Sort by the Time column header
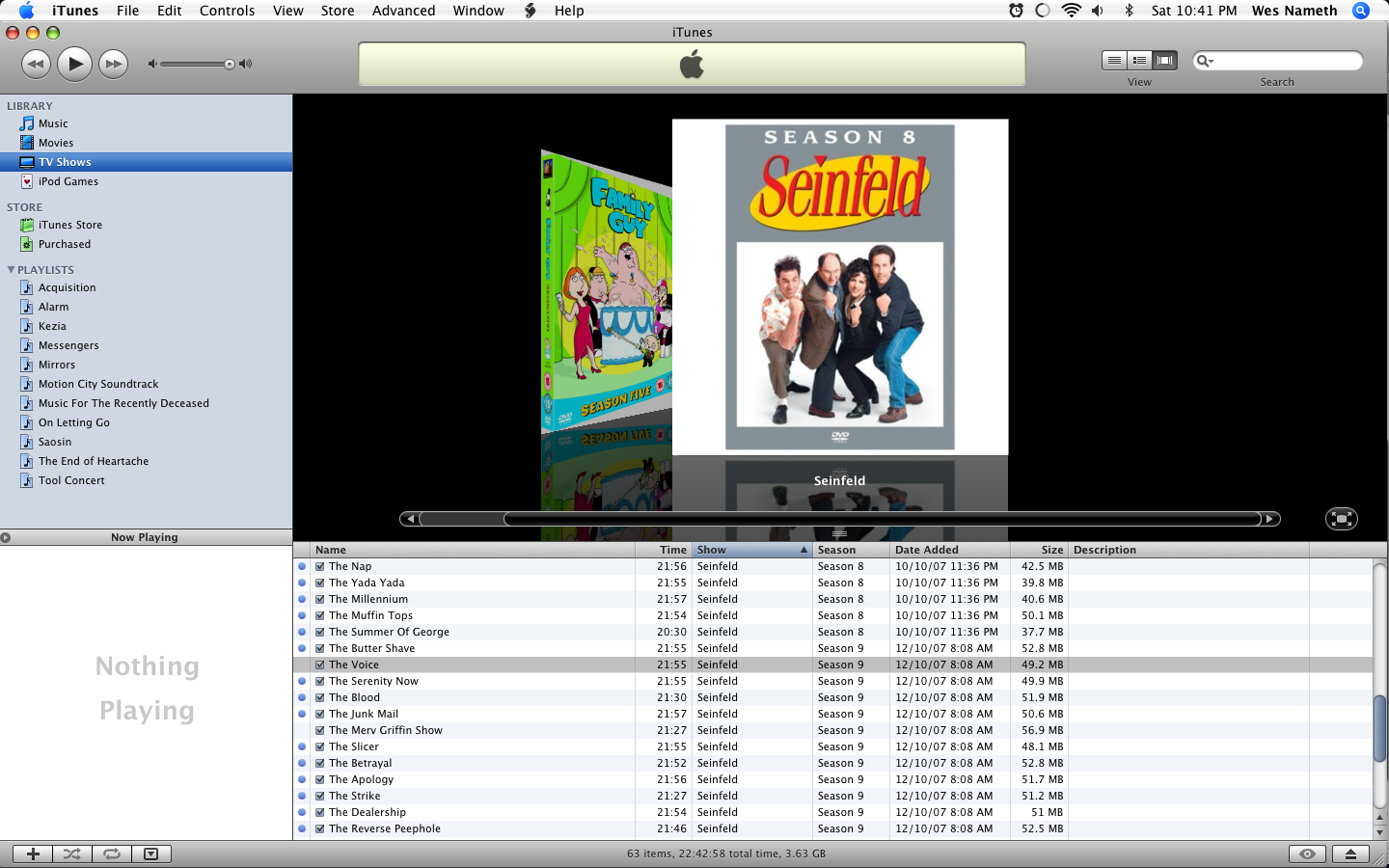Image resolution: width=1389 pixels, height=868 pixels. tap(664, 550)
